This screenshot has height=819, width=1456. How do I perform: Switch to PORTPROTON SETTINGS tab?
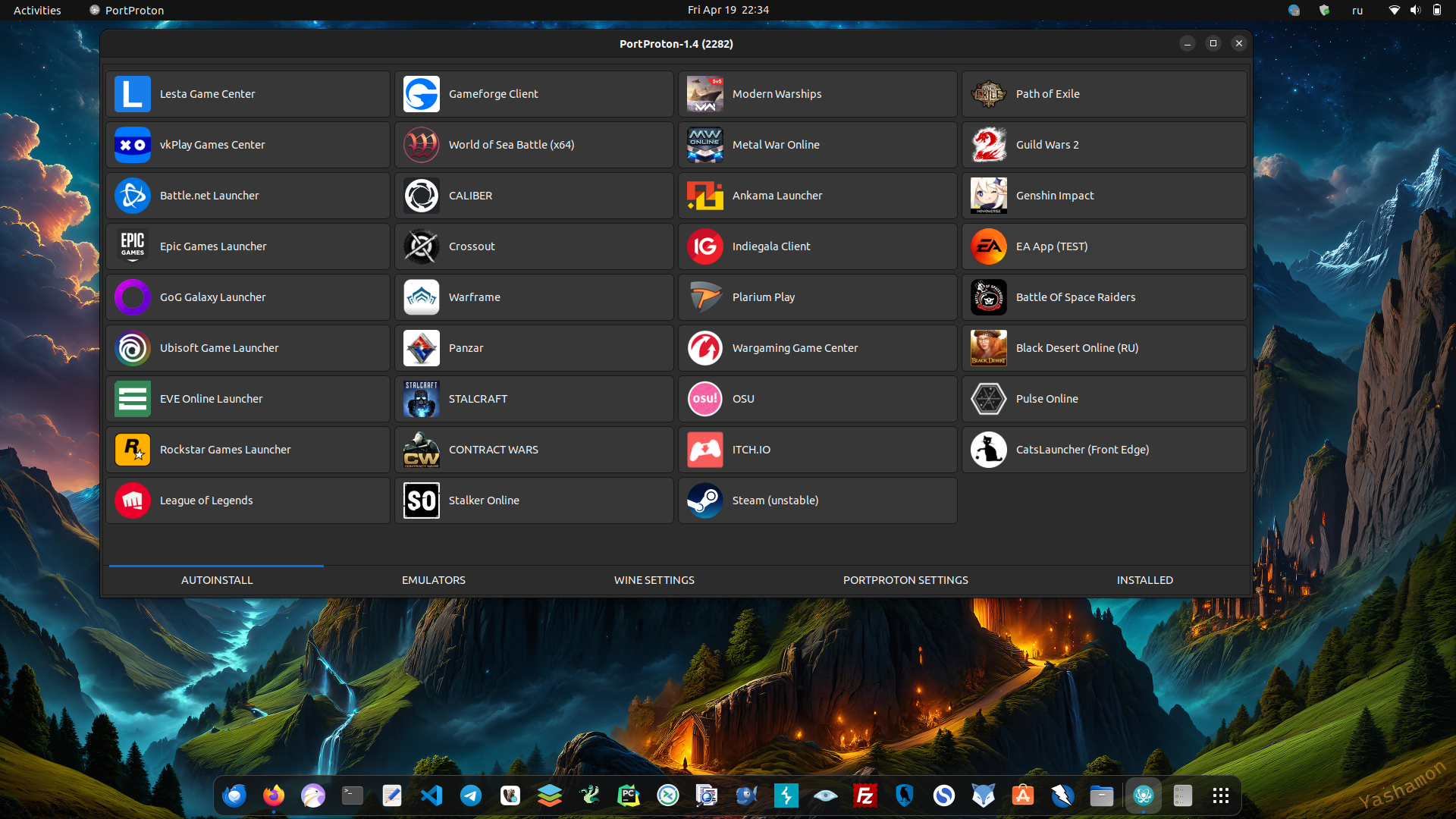(905, 580)
